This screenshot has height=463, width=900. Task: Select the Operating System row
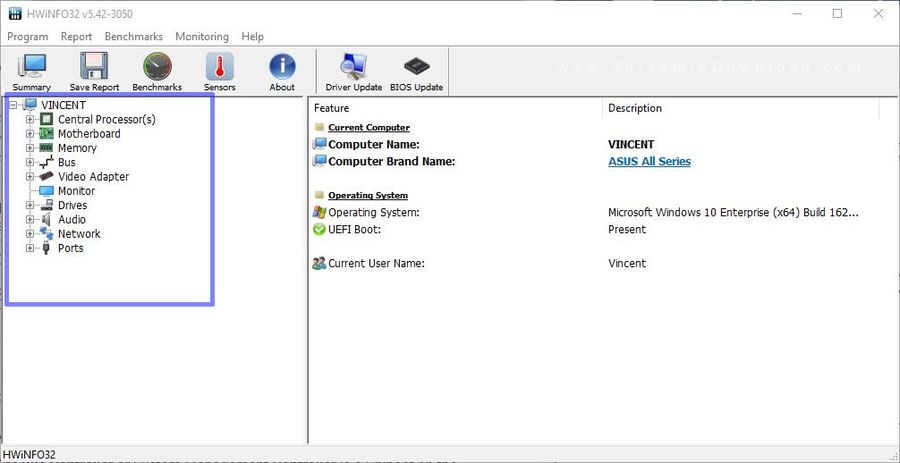tap(374, 212)
